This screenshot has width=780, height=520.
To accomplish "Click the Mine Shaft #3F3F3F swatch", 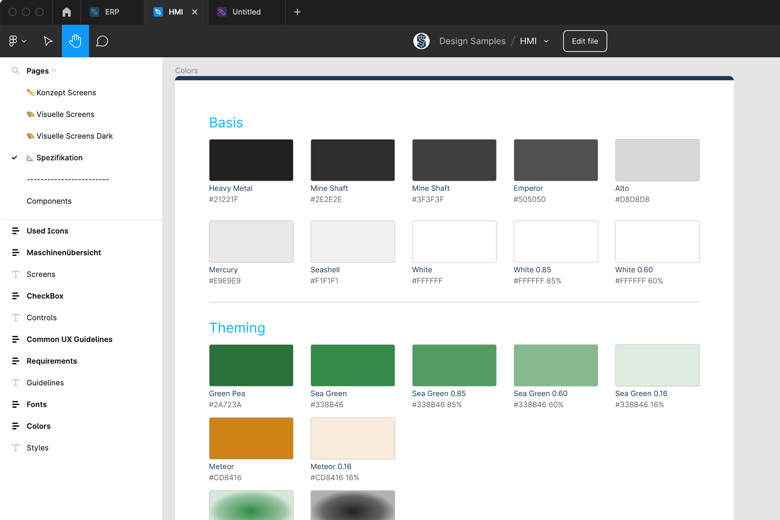I will point(454,160).
